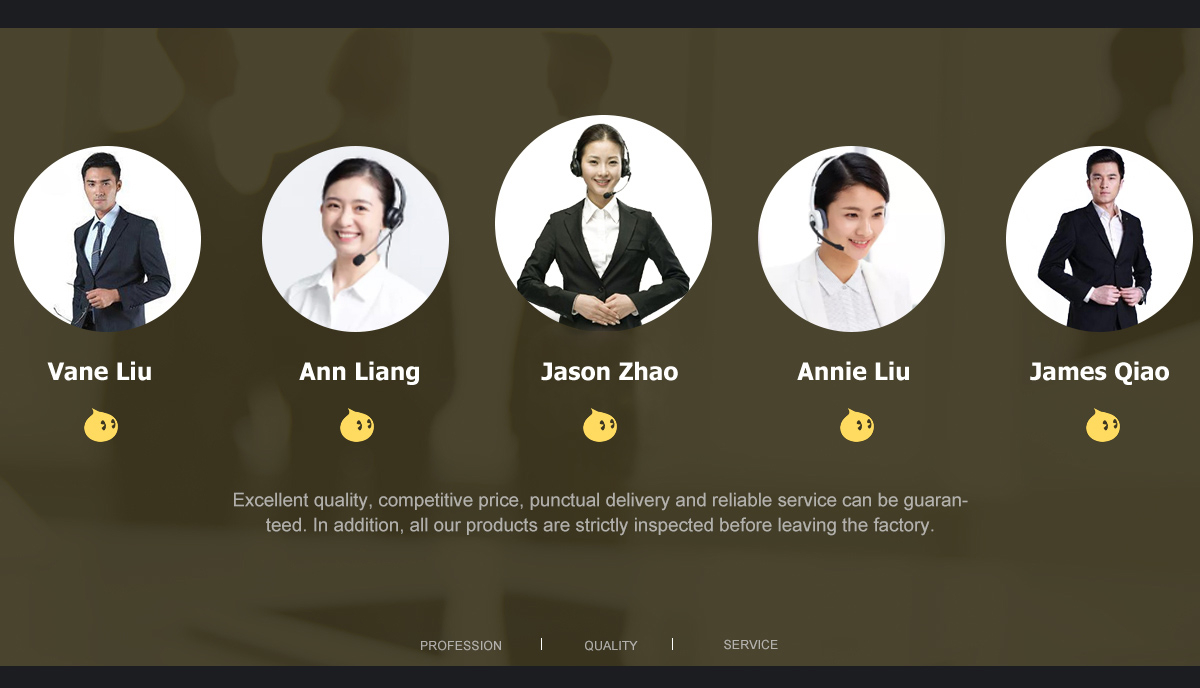Click the Vane Liu name
The height and width of the screenshot is (688, 1200).
[x=100, y=372]
